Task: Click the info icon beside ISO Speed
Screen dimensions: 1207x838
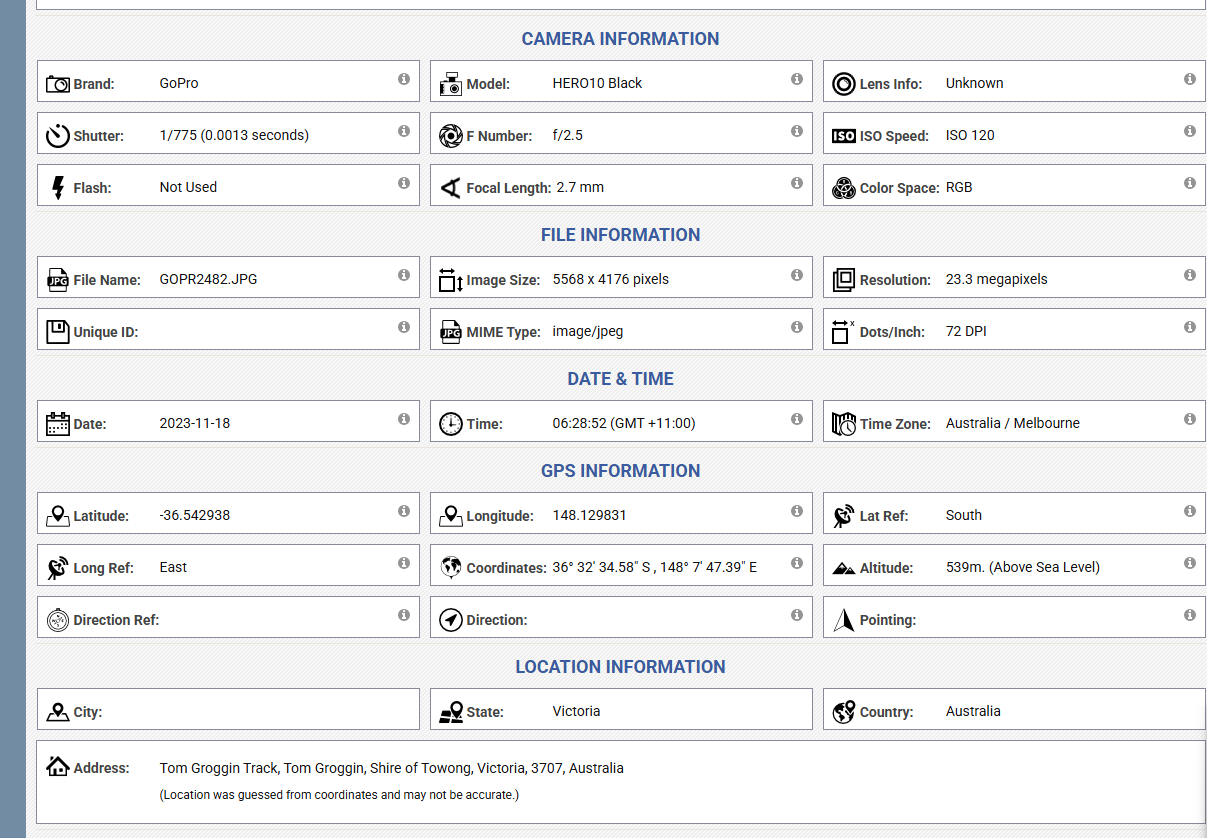Action: click(x=1190, y=131)
